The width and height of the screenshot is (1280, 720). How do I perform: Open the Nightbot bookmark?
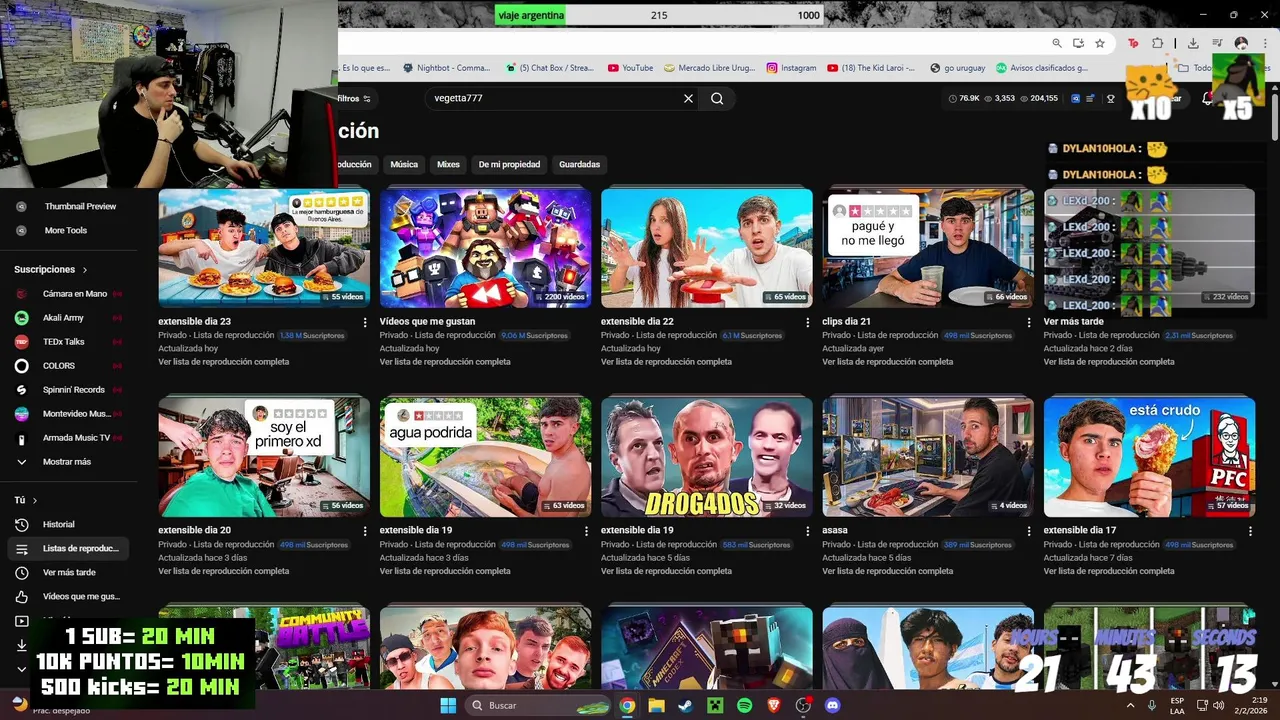pyautogui.click(x=447, y=68)
